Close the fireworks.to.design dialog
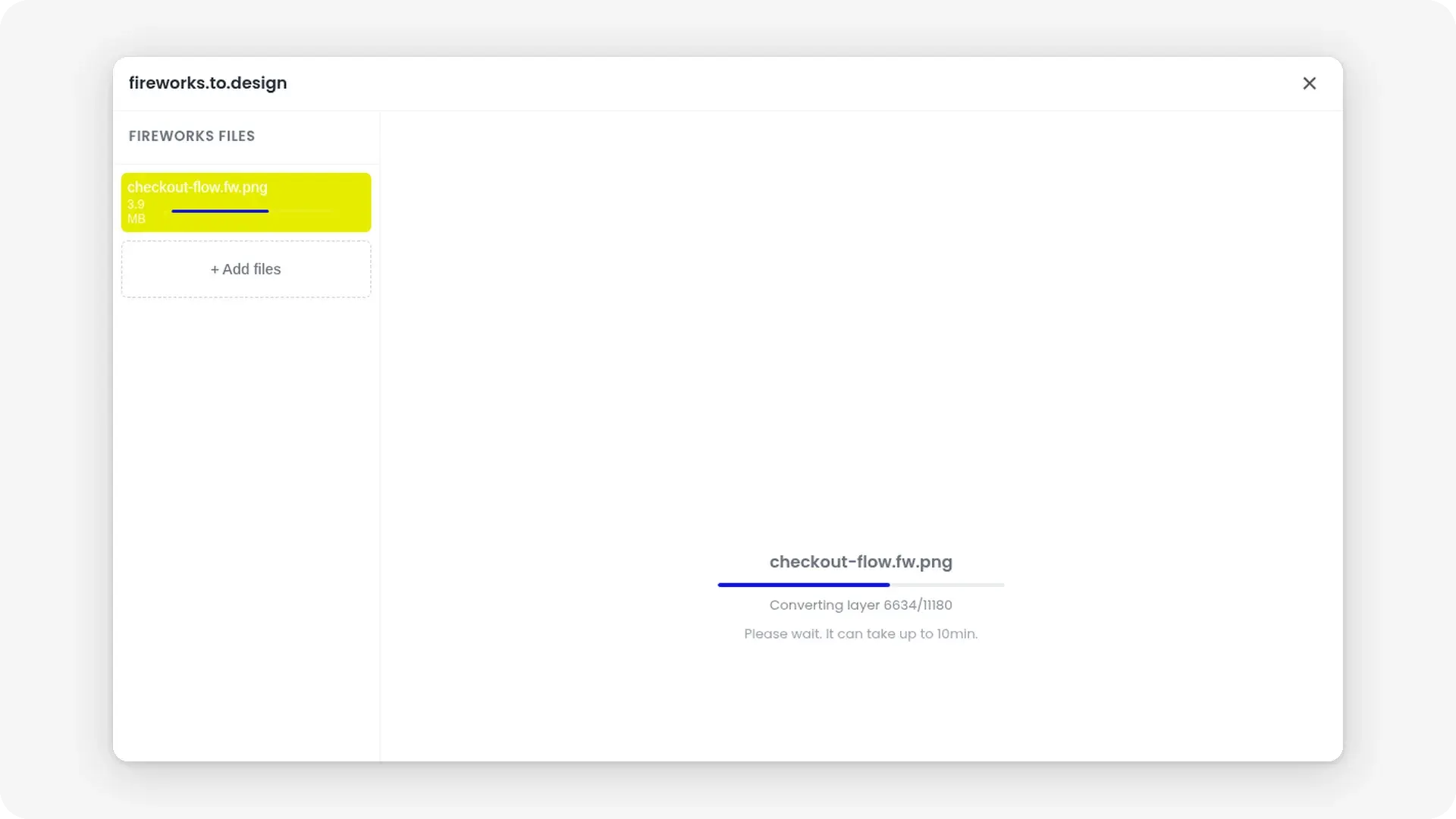1456x819 pixels. [1309, 83]
